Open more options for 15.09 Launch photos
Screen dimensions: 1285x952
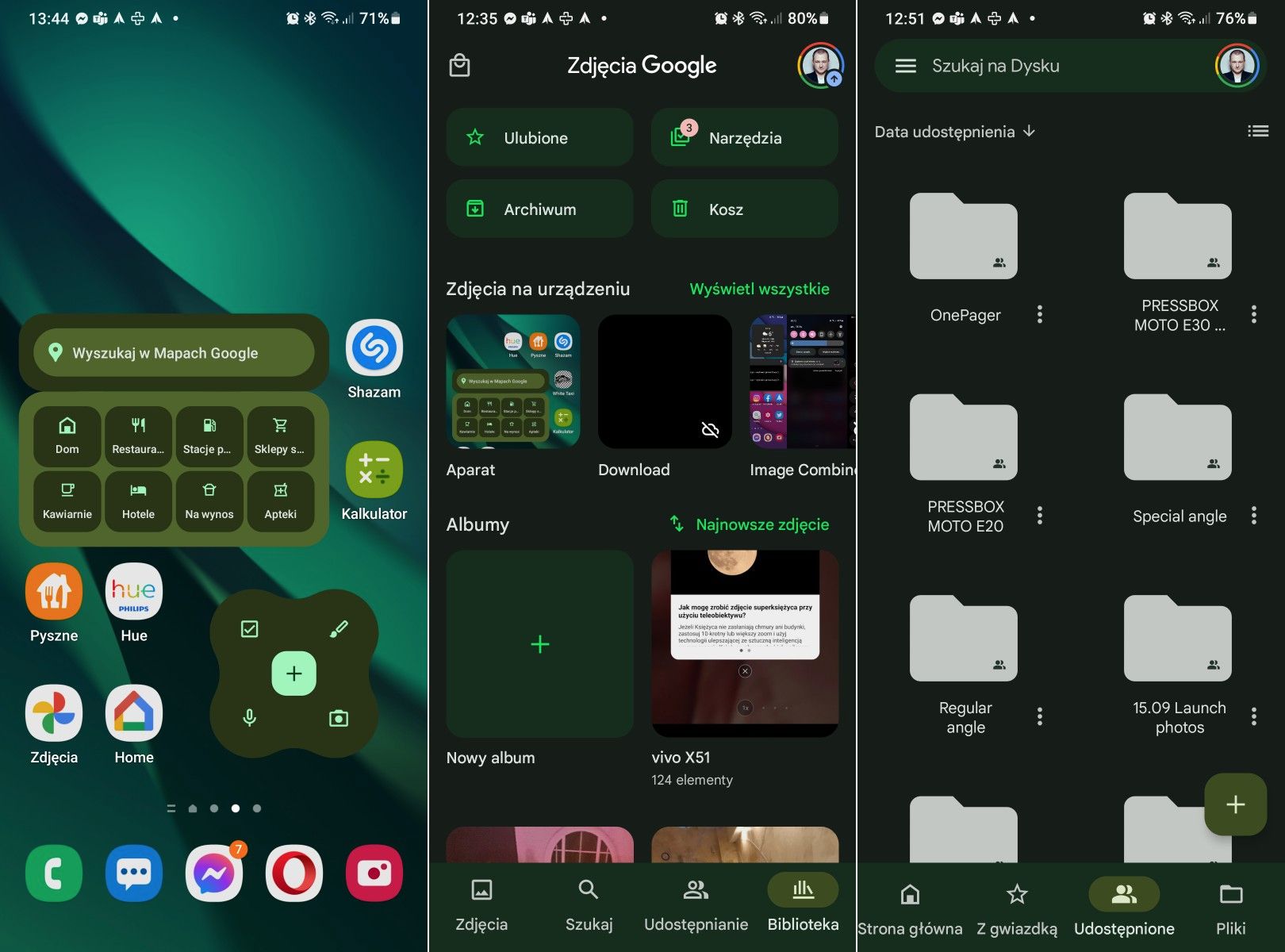point(1253,717)
